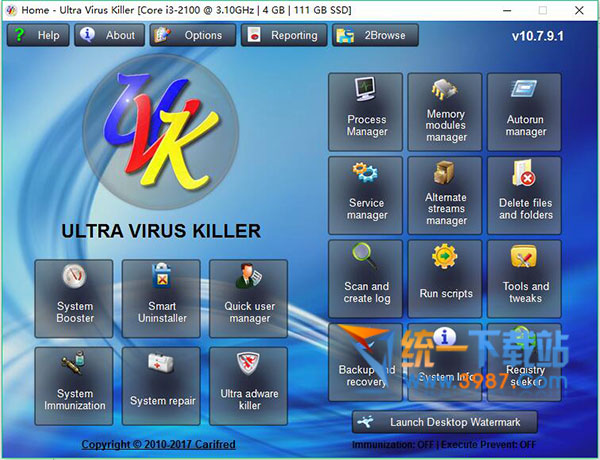Launch the Autorun manager
The height and width of the screenshot is (460, 600).
524,112
